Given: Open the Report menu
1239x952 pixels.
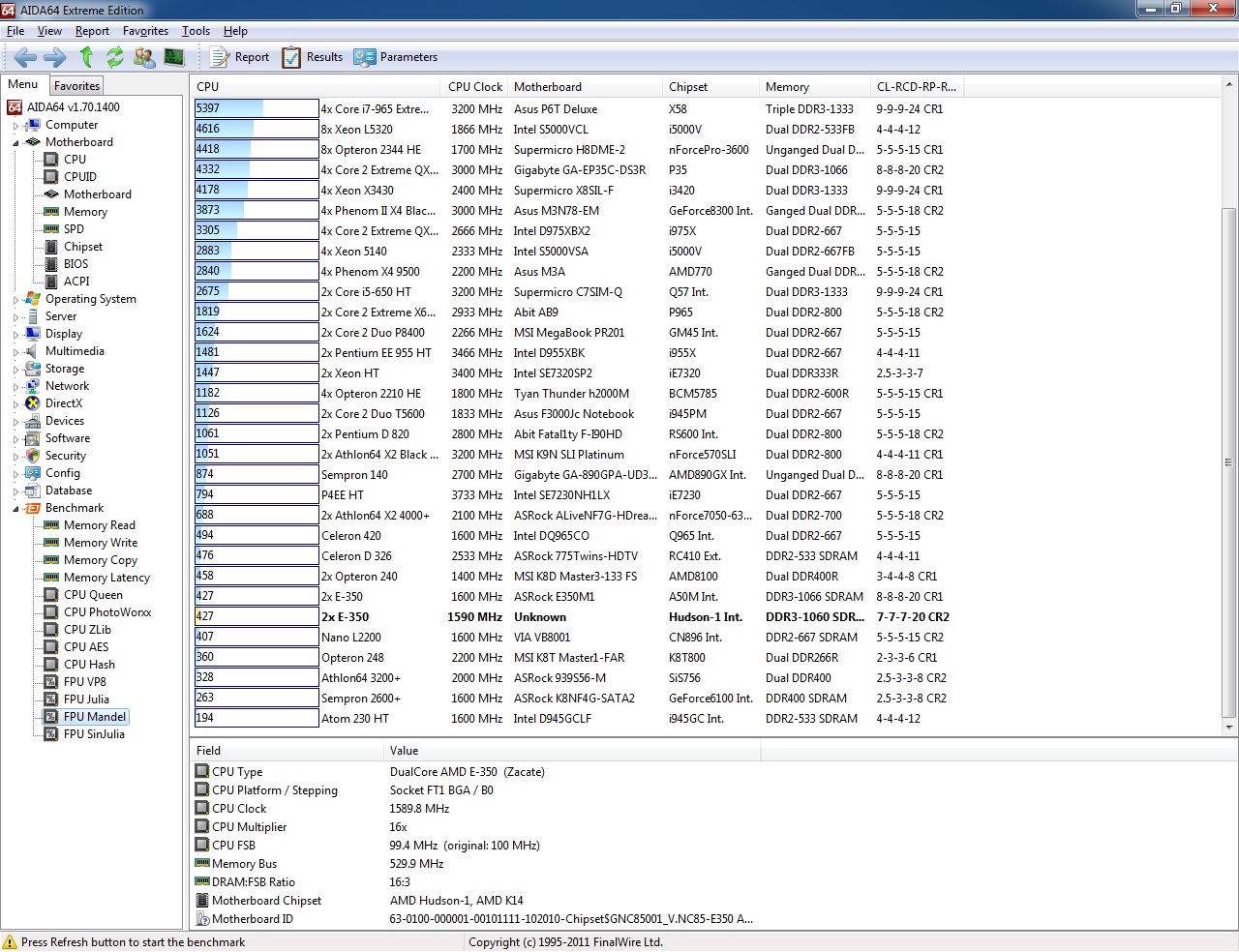Looking at the screenshot, I should pyautogui.click(x=92, y=31).
